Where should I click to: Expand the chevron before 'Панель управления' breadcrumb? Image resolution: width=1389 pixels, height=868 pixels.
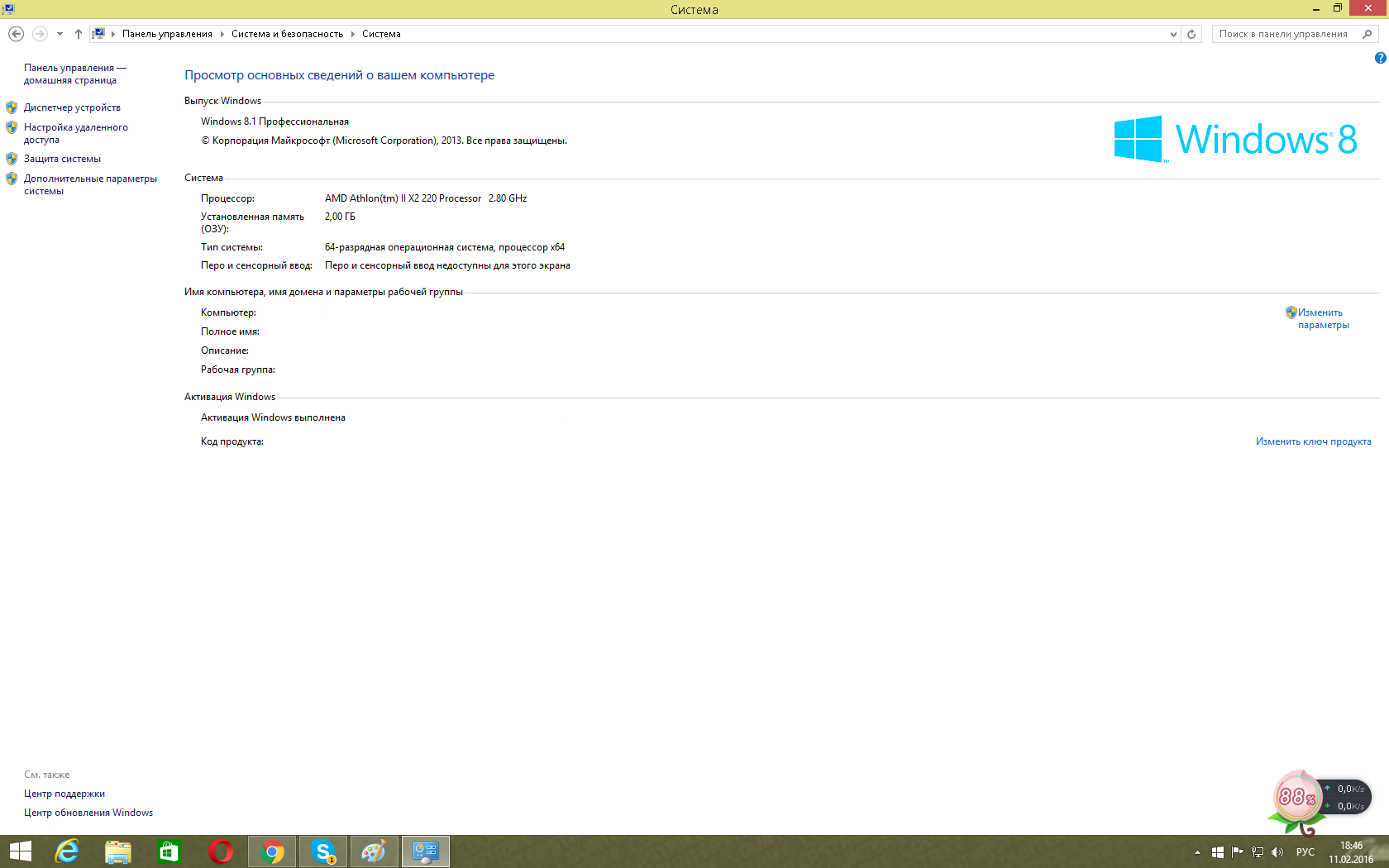113,34
